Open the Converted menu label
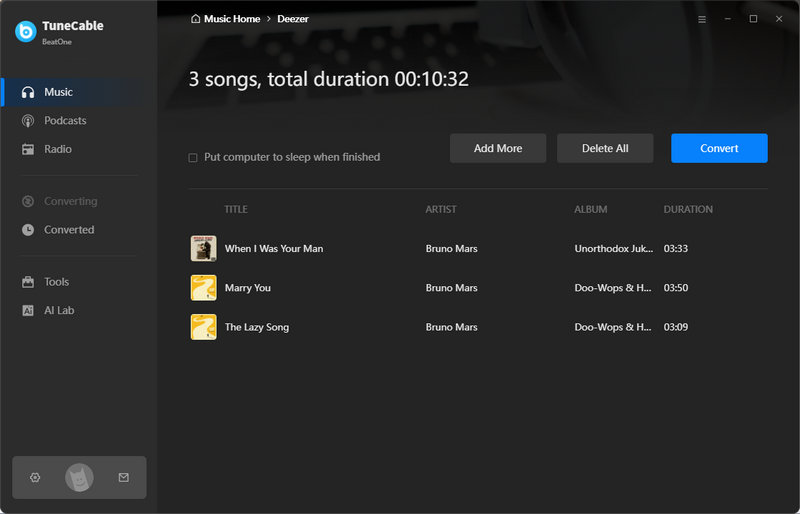 click(x=69, y=230)
